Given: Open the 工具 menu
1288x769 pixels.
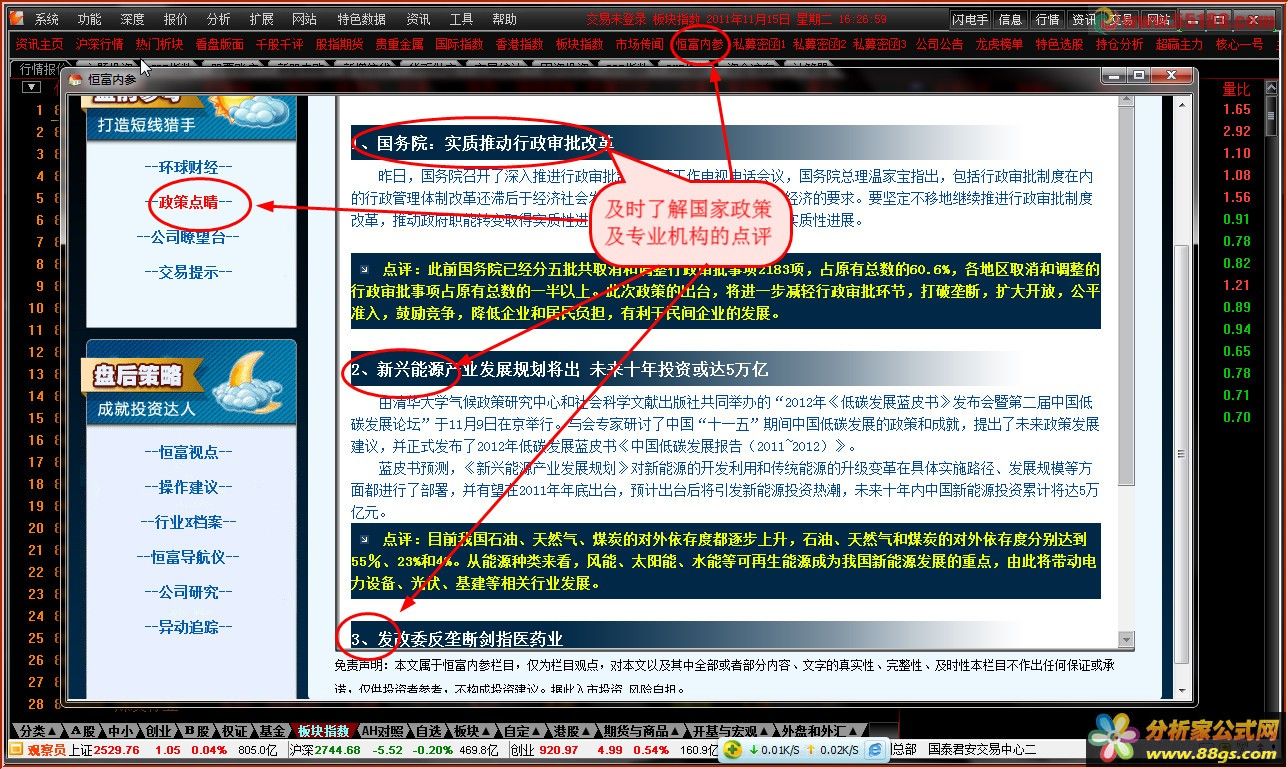Looking at the screenshot, I should (461, 19).
